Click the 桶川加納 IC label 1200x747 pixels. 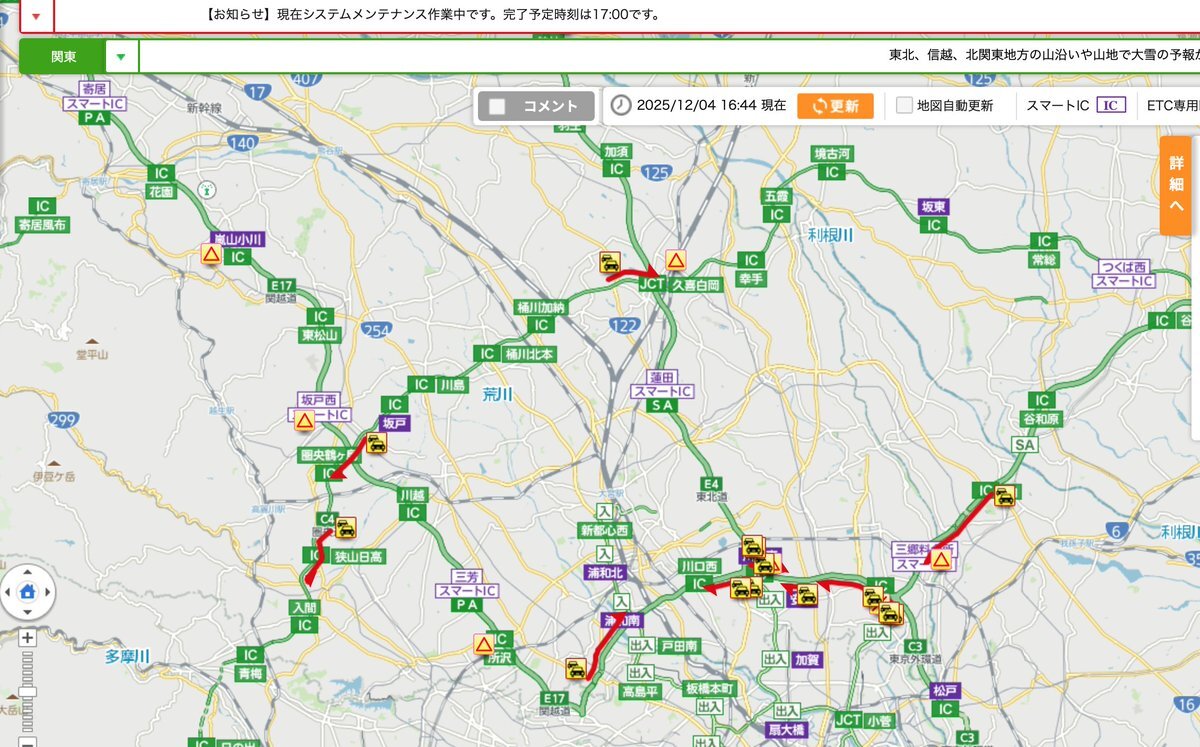[541, 308]
